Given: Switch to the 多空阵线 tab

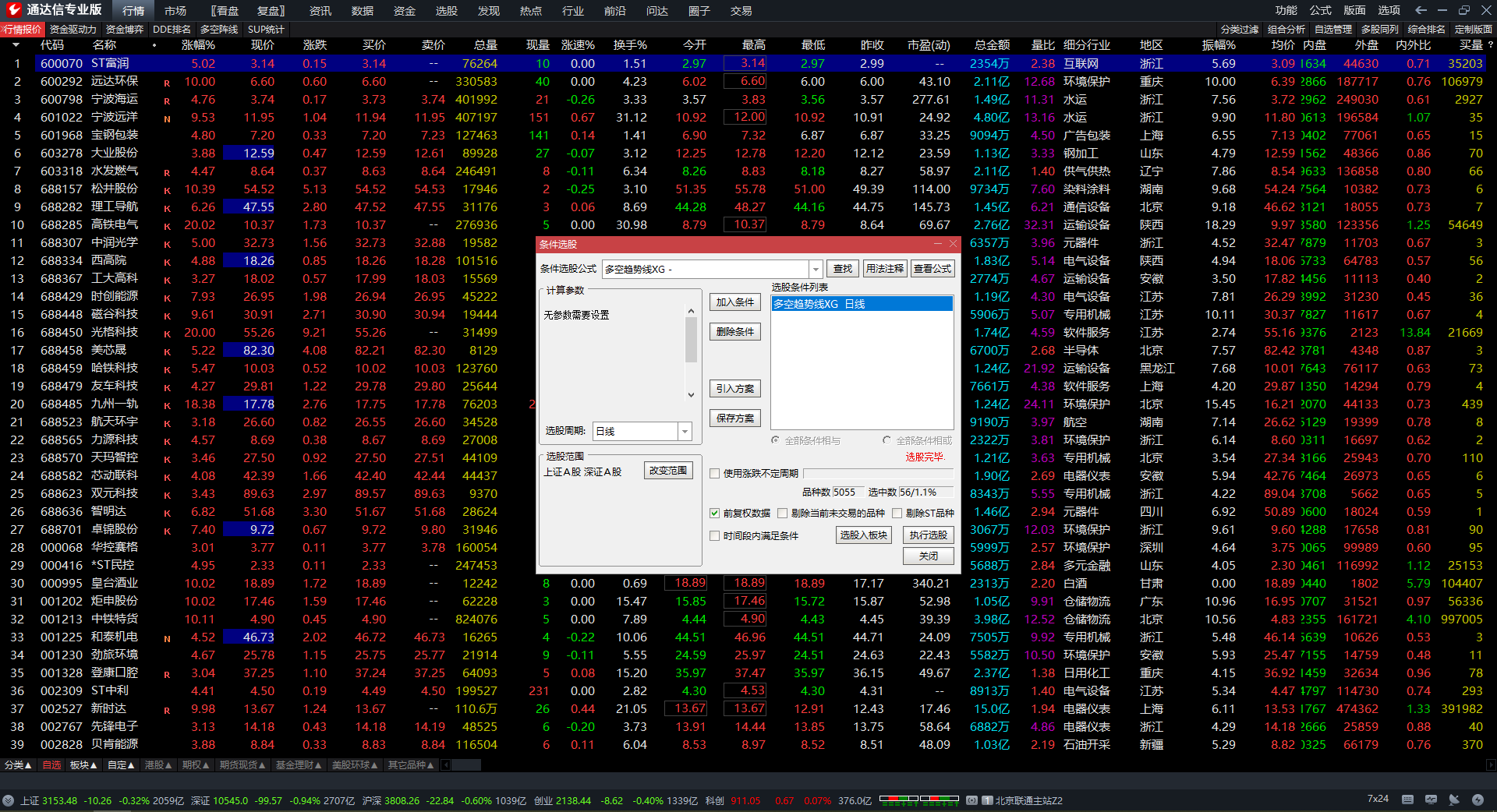Looking at the screenshot, I should (219, 30).
